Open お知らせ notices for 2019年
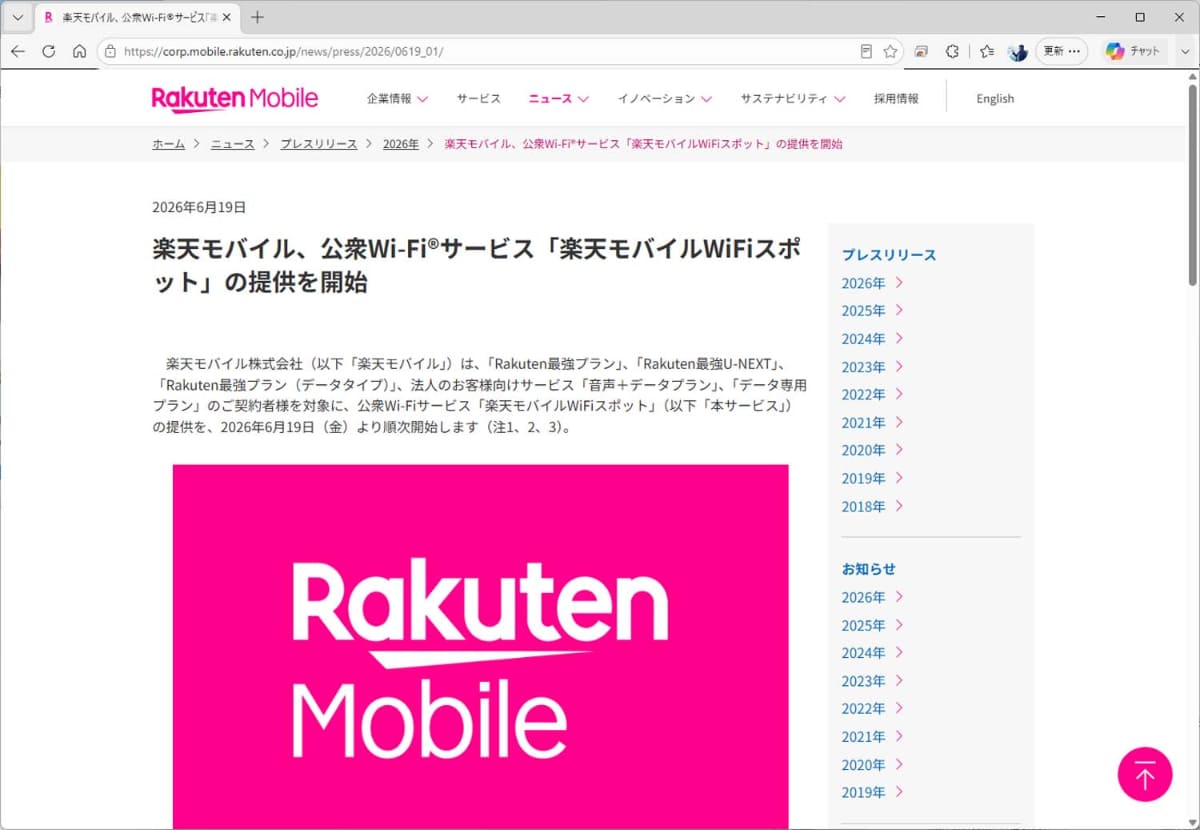The width and height of the screenshot is (1200, 830). (872, 793)
